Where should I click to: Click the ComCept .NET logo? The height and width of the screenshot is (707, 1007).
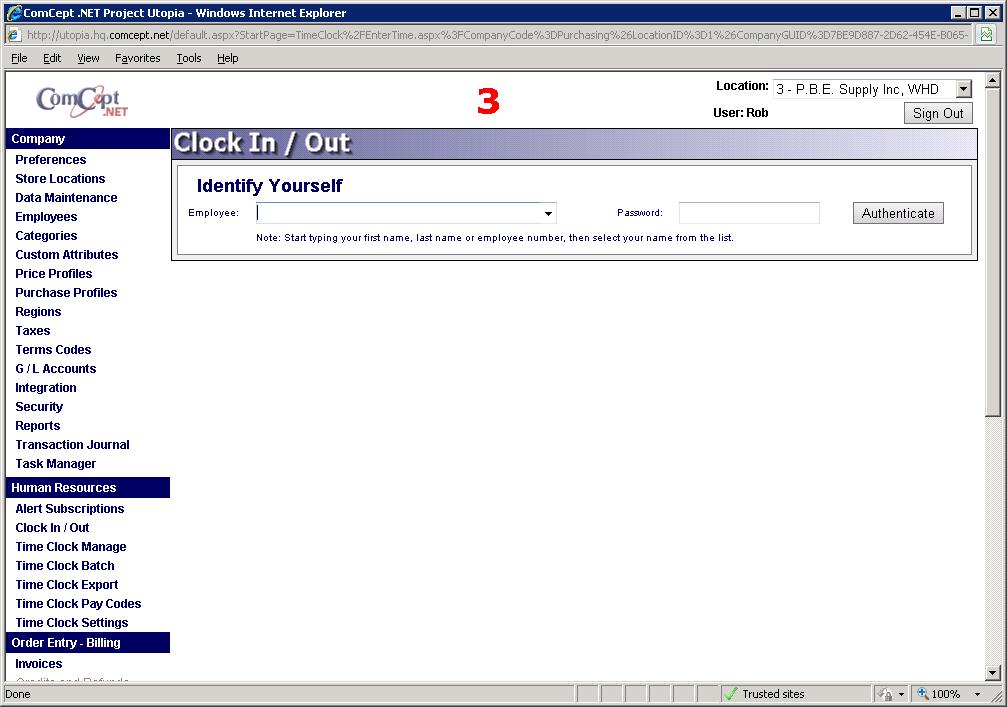click(82, 101)
